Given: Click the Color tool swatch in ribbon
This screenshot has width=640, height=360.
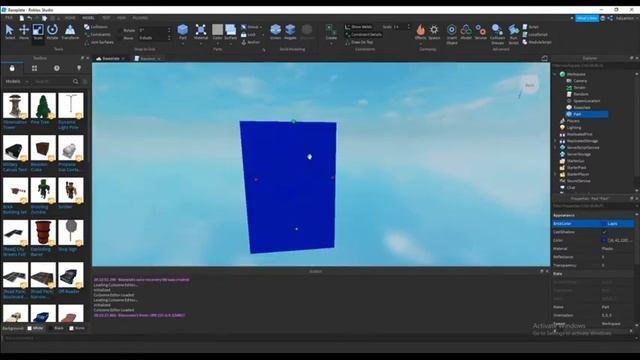Looking at the screenshot, I should pyautogui.click(x=217, y=29).
